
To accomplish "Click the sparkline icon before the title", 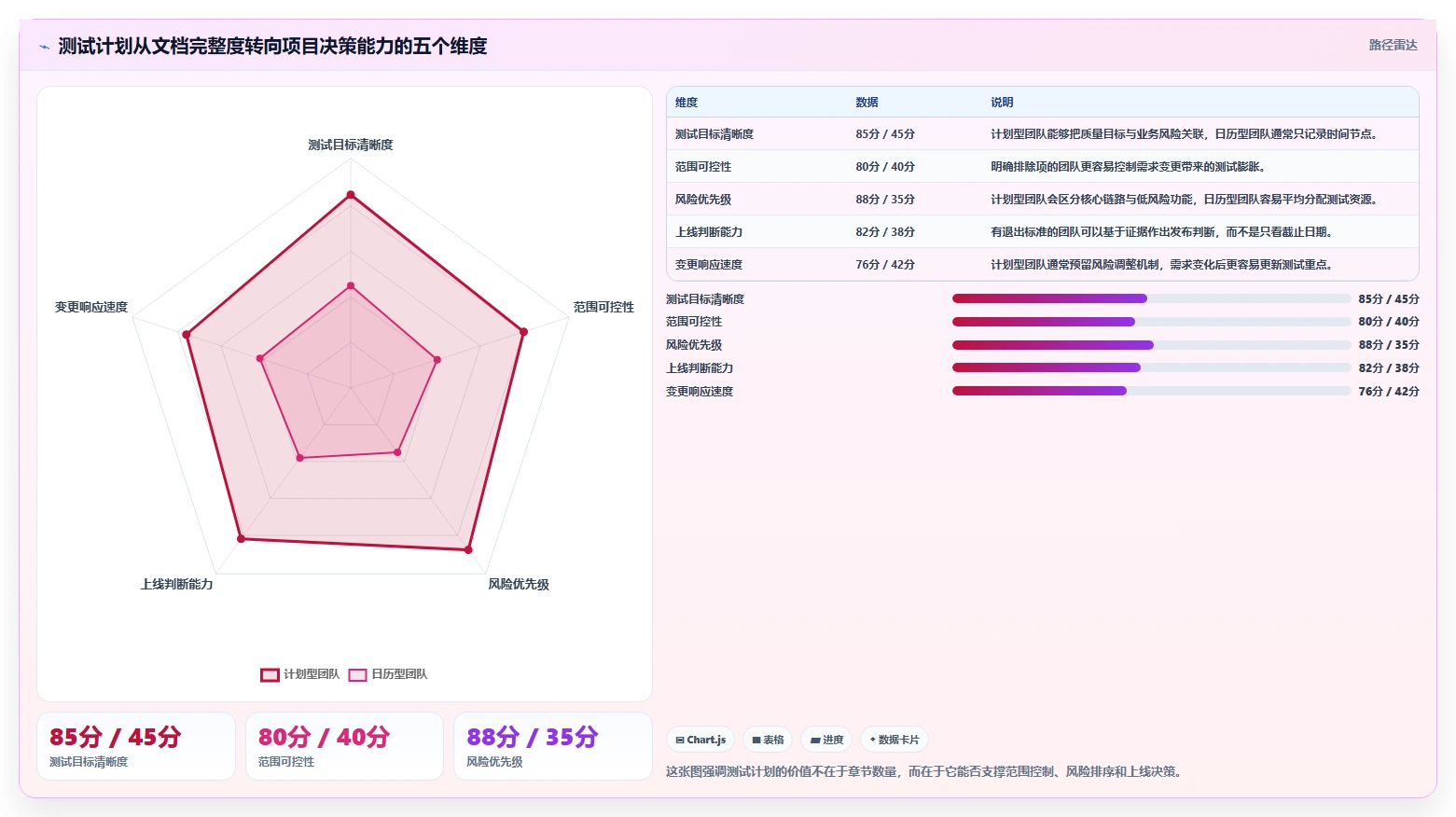I will 44,47.
